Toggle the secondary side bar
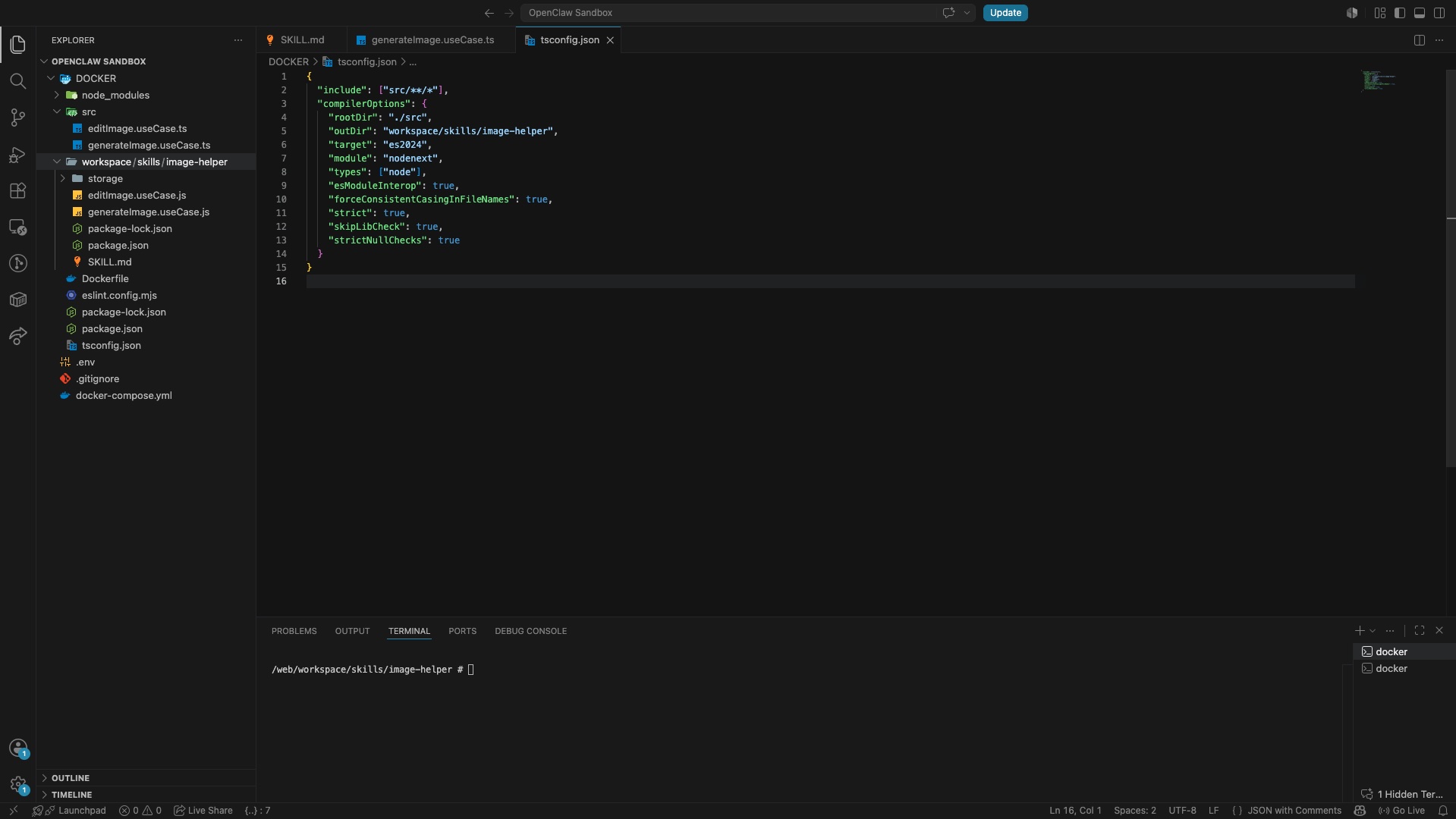 pos(1439,13)
